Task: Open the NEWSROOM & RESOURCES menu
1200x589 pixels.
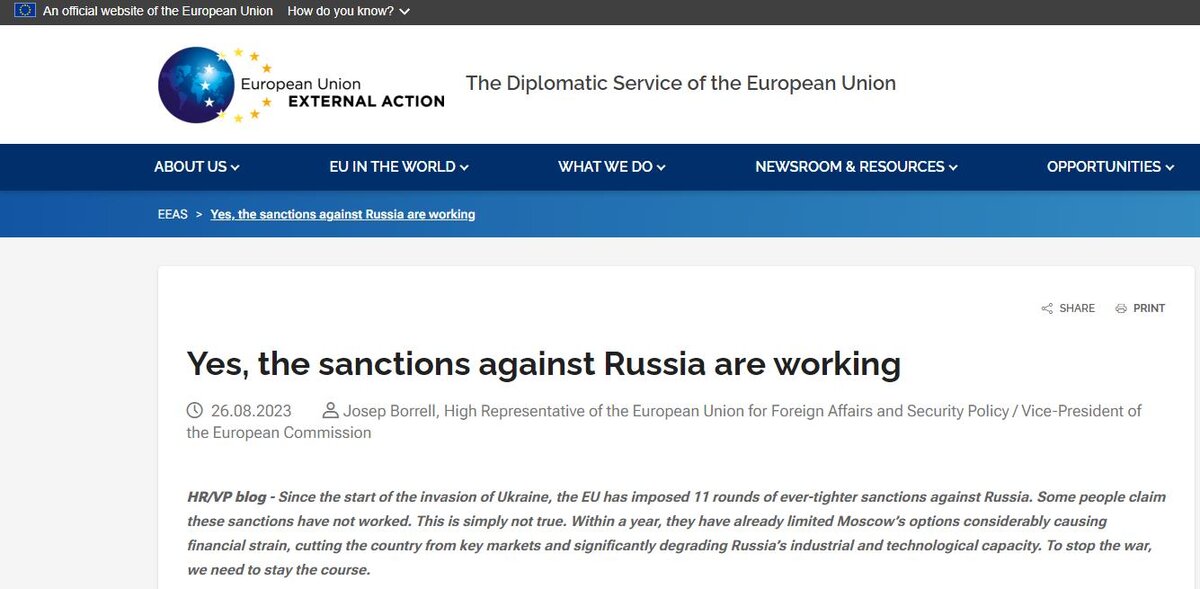Action: point(853,167)
